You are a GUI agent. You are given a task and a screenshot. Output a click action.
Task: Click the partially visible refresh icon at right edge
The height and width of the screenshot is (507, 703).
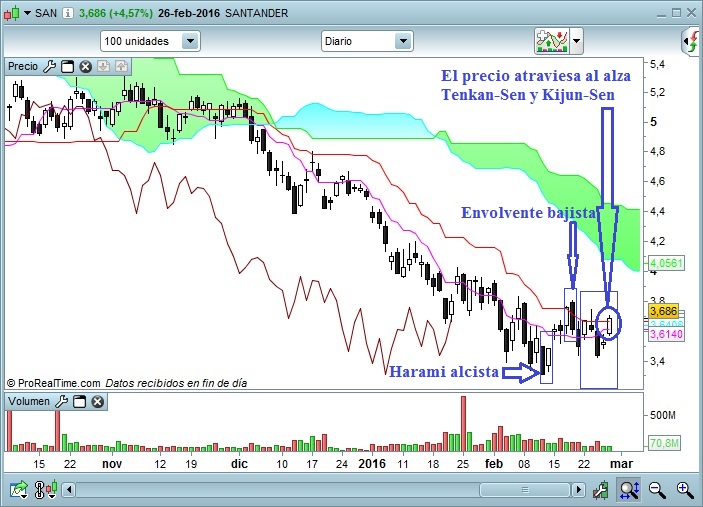693,41
